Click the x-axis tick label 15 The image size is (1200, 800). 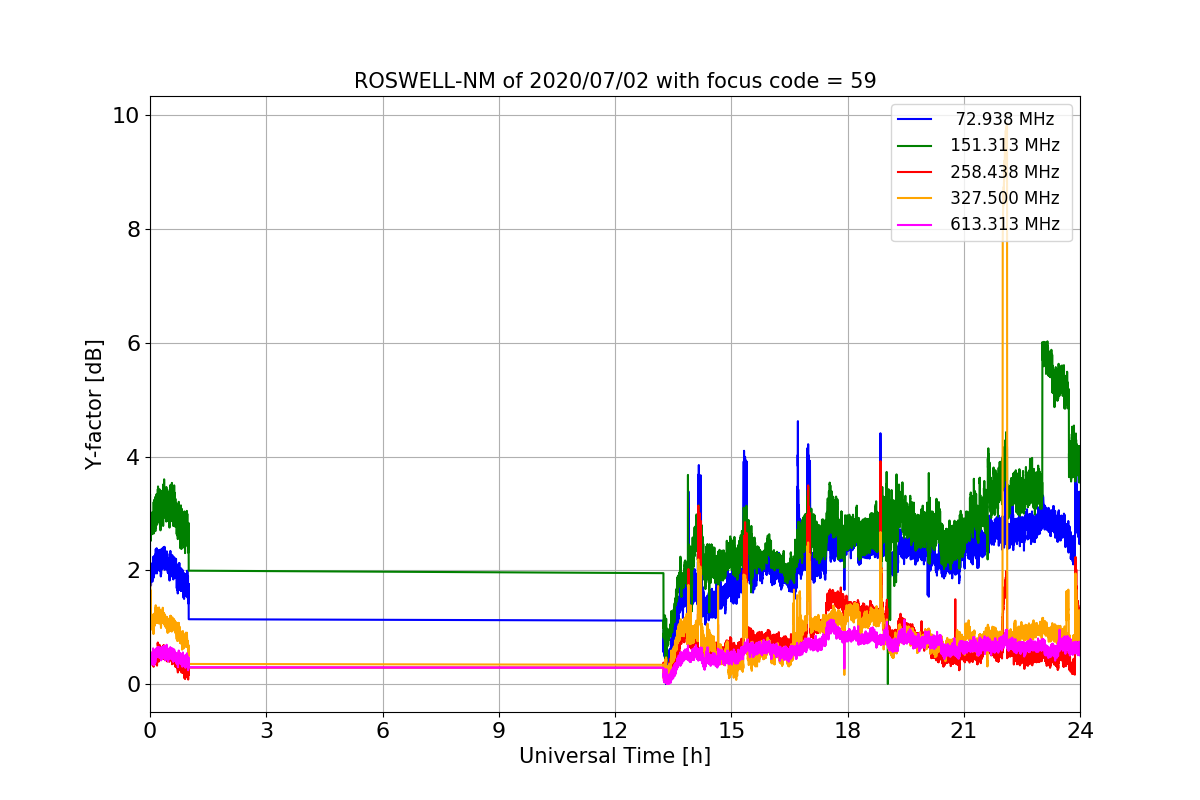(731, 730)
